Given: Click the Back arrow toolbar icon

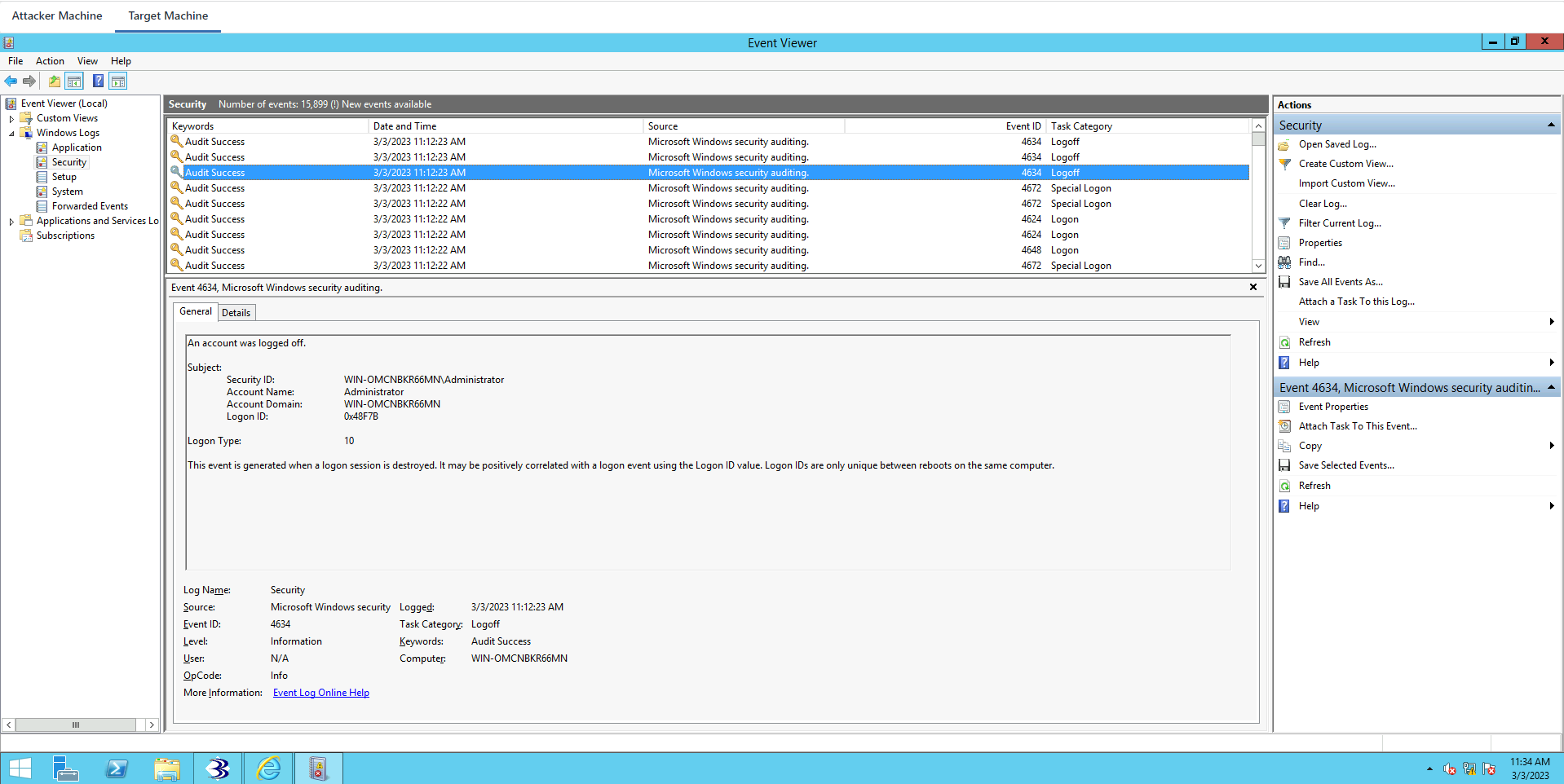Looking at the screenshot, I should 11,81.
